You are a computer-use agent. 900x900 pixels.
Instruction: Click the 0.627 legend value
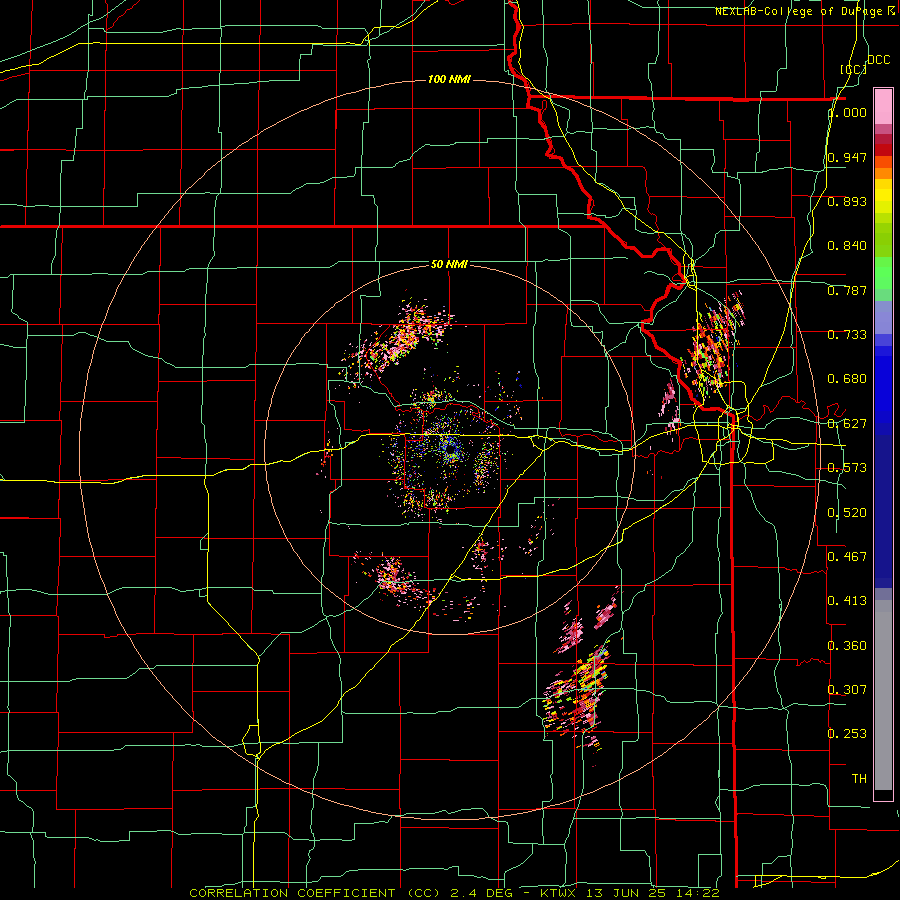click(x=847, y=424)
